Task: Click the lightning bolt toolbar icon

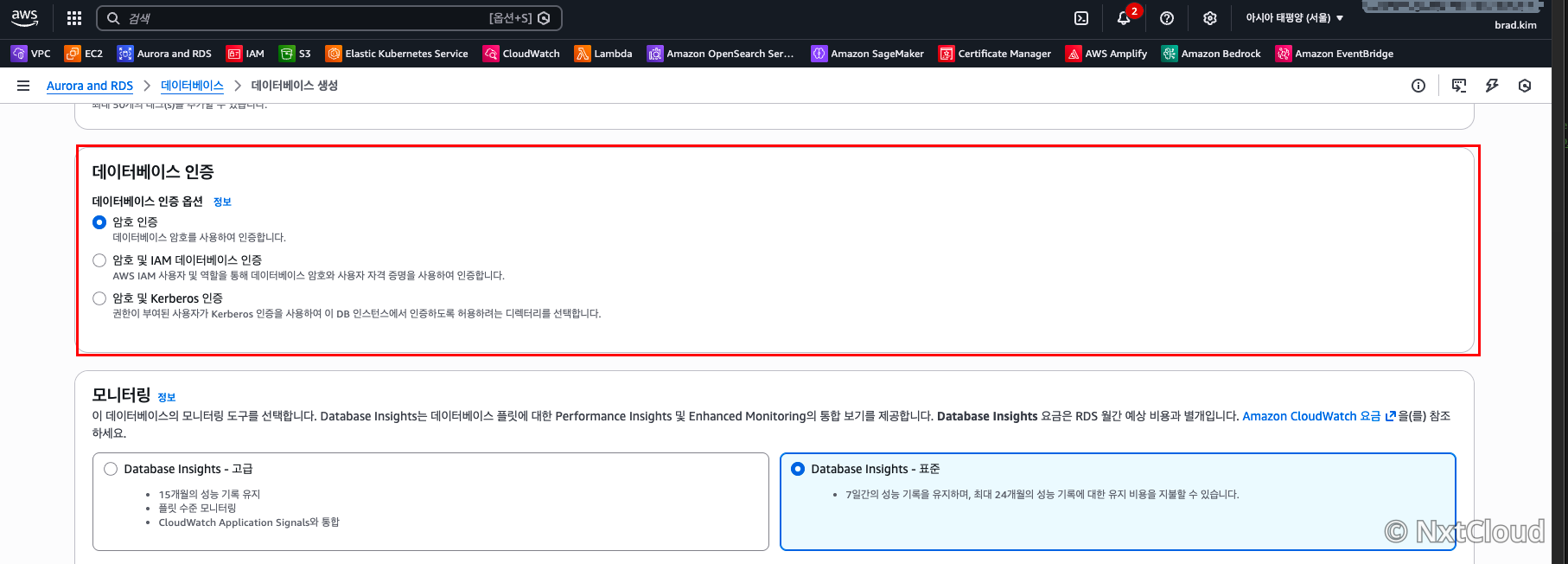Action: coord(1492,86)
